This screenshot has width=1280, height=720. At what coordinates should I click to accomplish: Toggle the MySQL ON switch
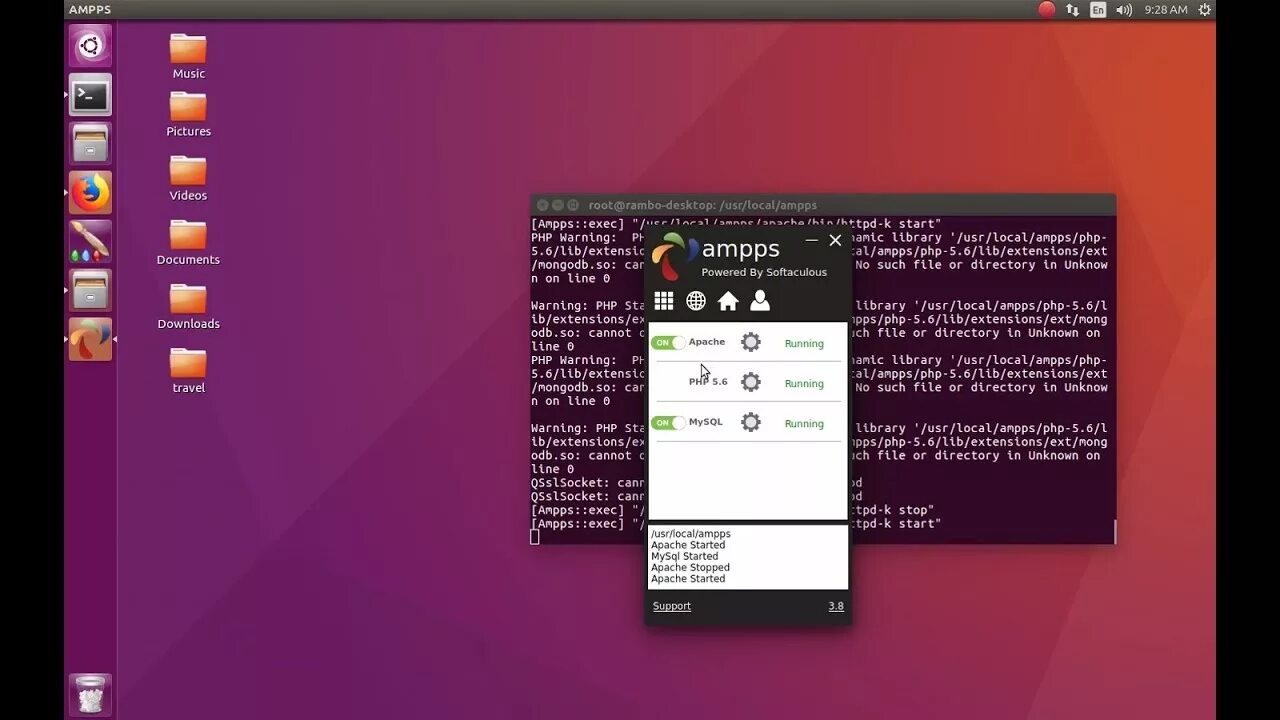pyautogui.click(x=668, y=422)
